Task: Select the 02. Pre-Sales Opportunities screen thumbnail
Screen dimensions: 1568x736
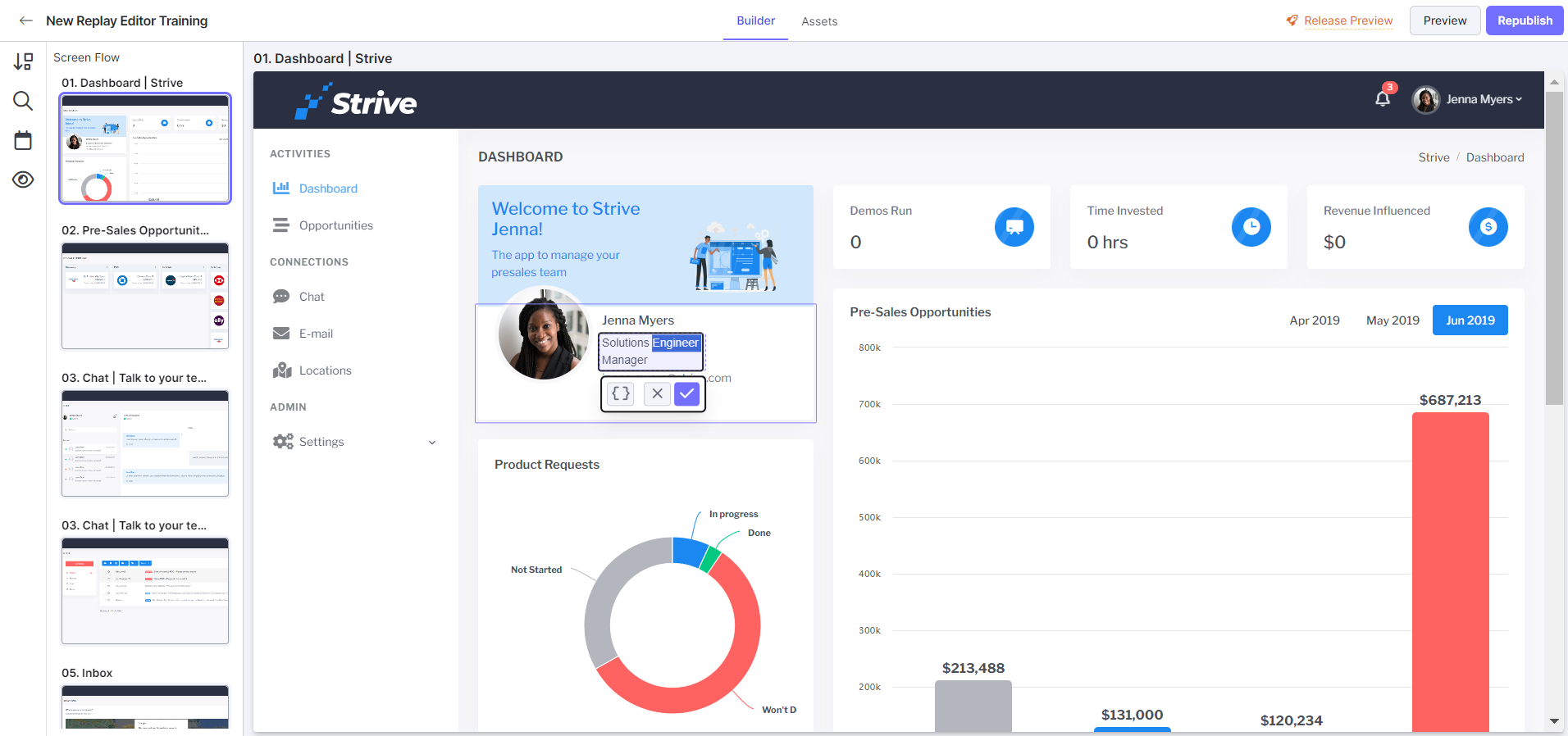Action: pos(145,296)
